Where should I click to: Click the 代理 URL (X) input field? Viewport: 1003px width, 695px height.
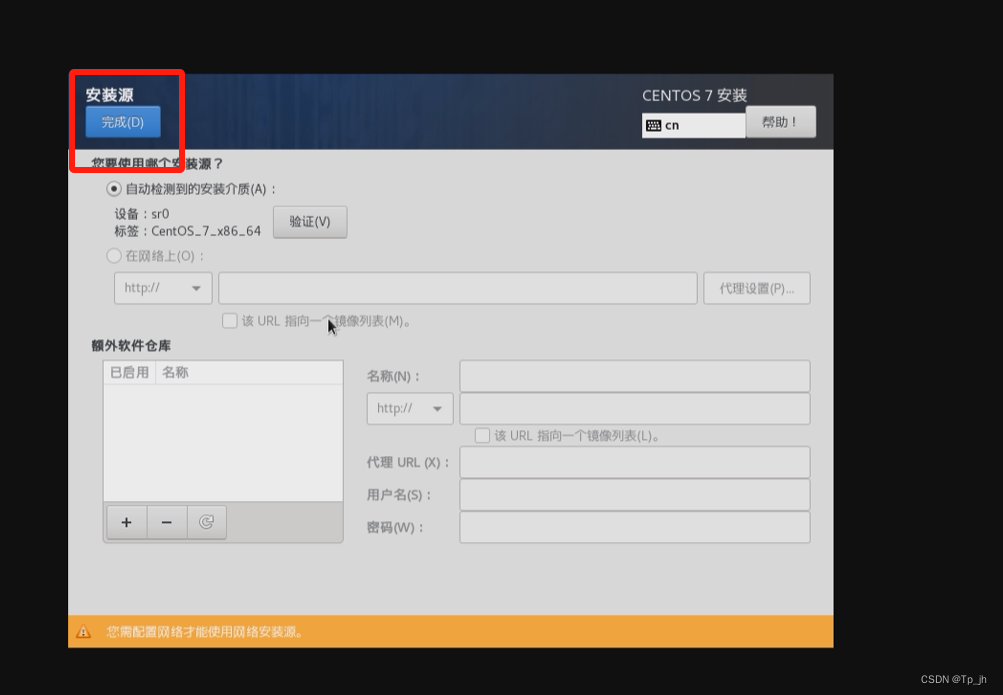(x=635, y=462)
